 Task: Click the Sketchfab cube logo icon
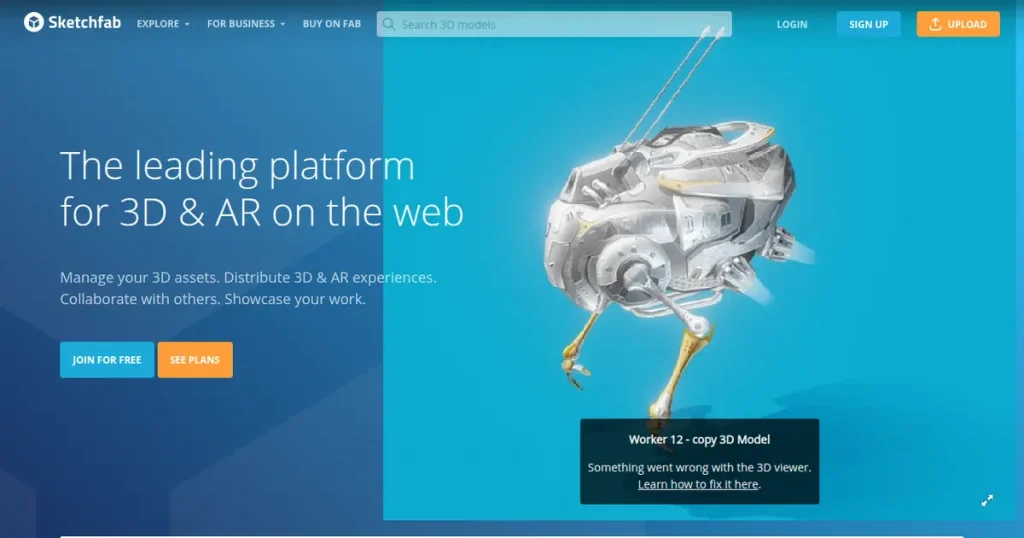tap(34, 23)
